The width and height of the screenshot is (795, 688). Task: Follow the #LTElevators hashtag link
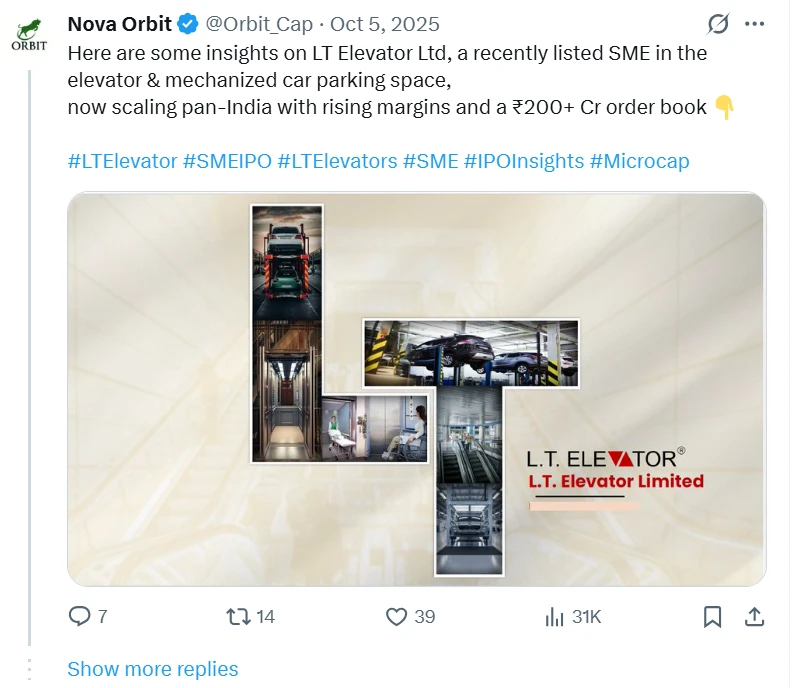click(x=338, y=161)
